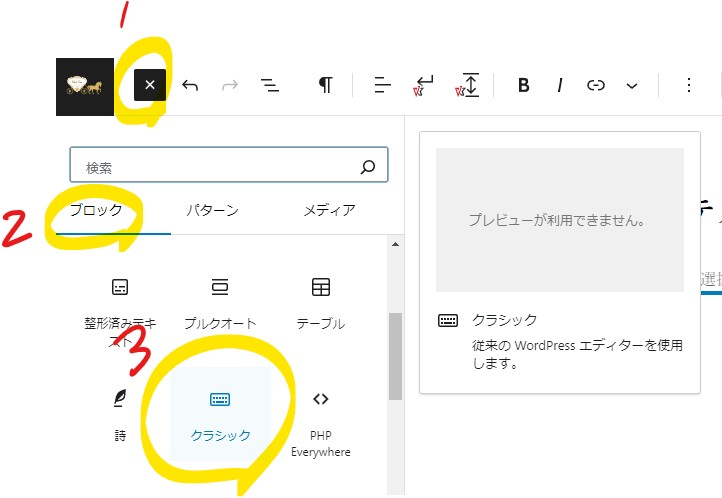722x498 pixels.
Task: Click the site logo carriage icon
Action: [85, 87]
